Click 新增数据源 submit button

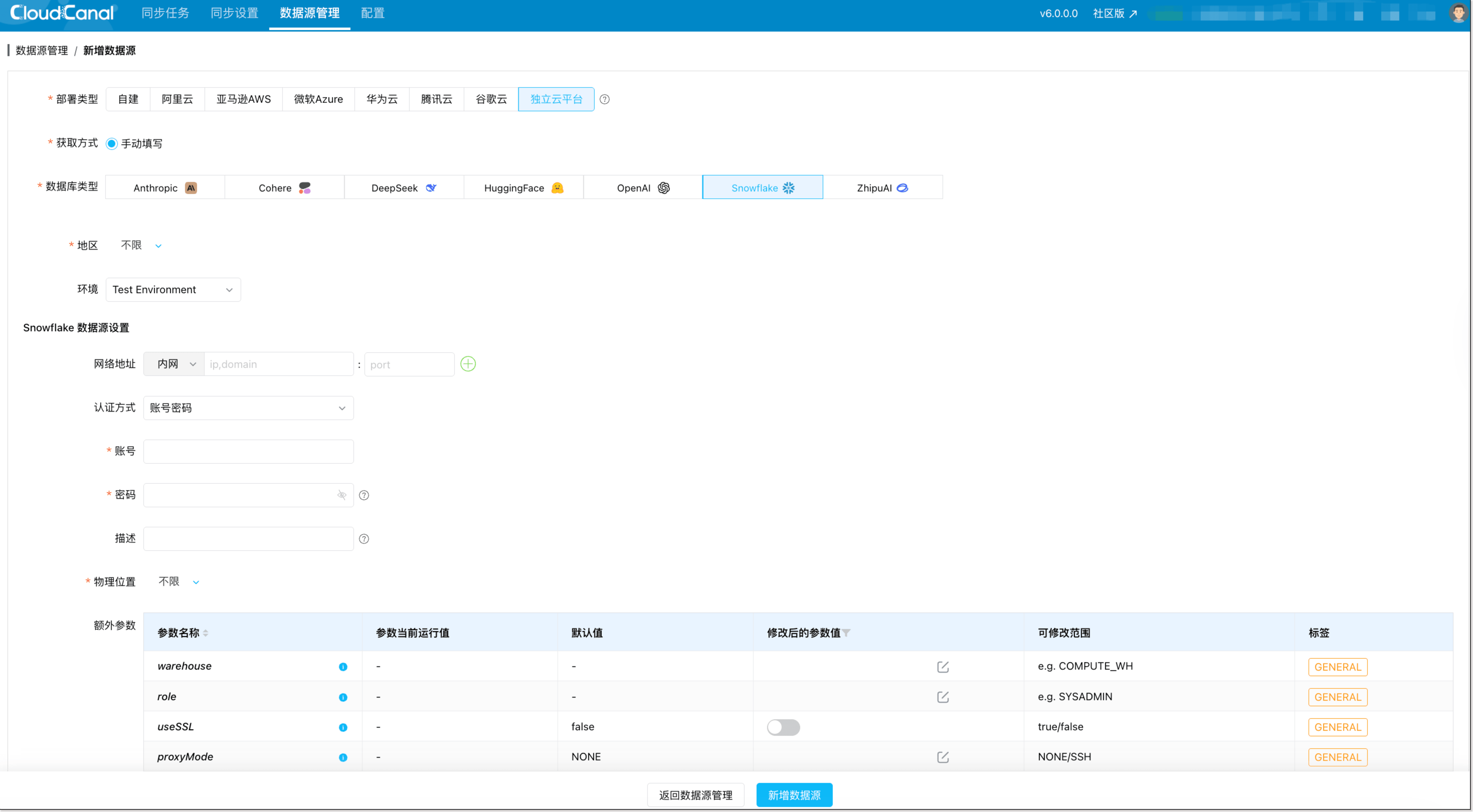[794, 795]
